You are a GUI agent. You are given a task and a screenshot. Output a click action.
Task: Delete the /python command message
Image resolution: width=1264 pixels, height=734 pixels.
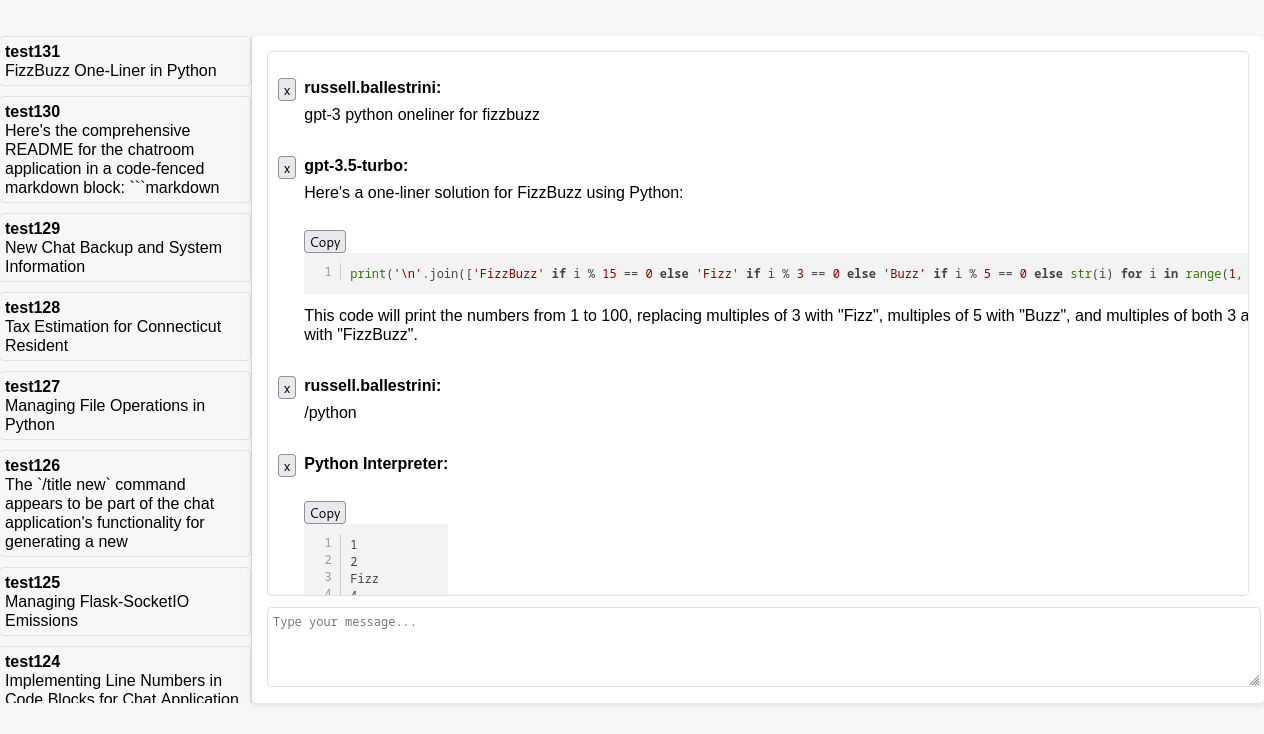[287, 388]
